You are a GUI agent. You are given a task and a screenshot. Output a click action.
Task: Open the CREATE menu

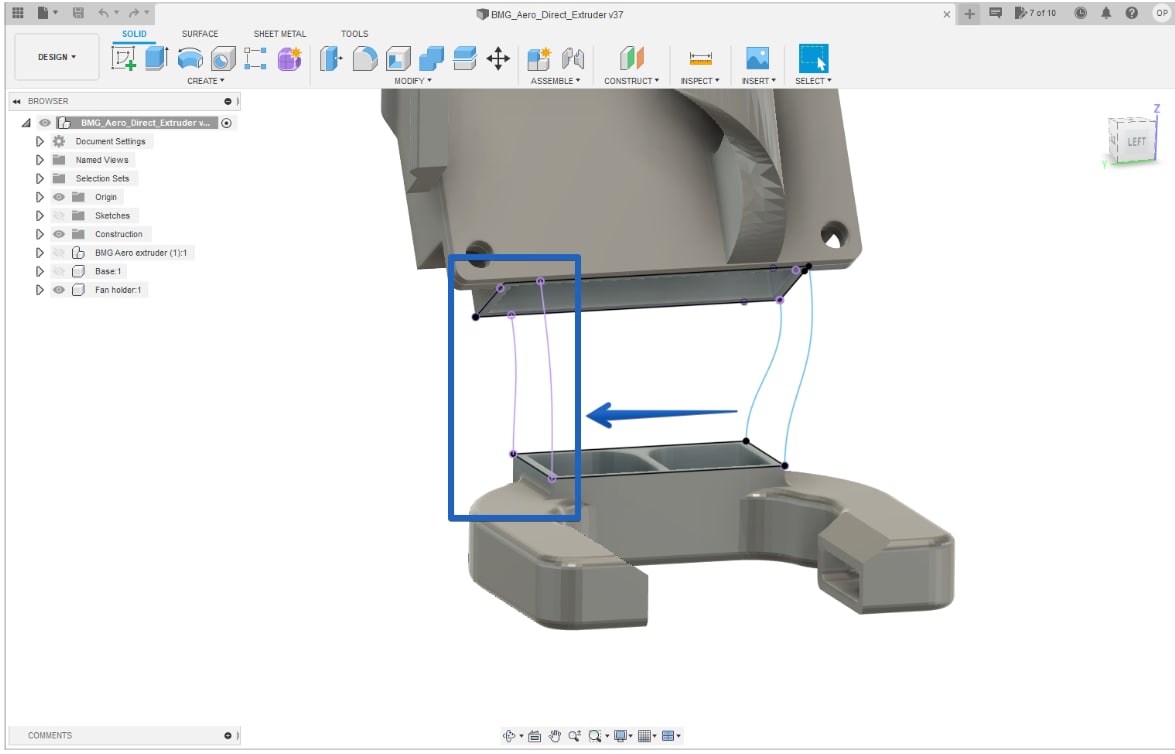[206, 81]
